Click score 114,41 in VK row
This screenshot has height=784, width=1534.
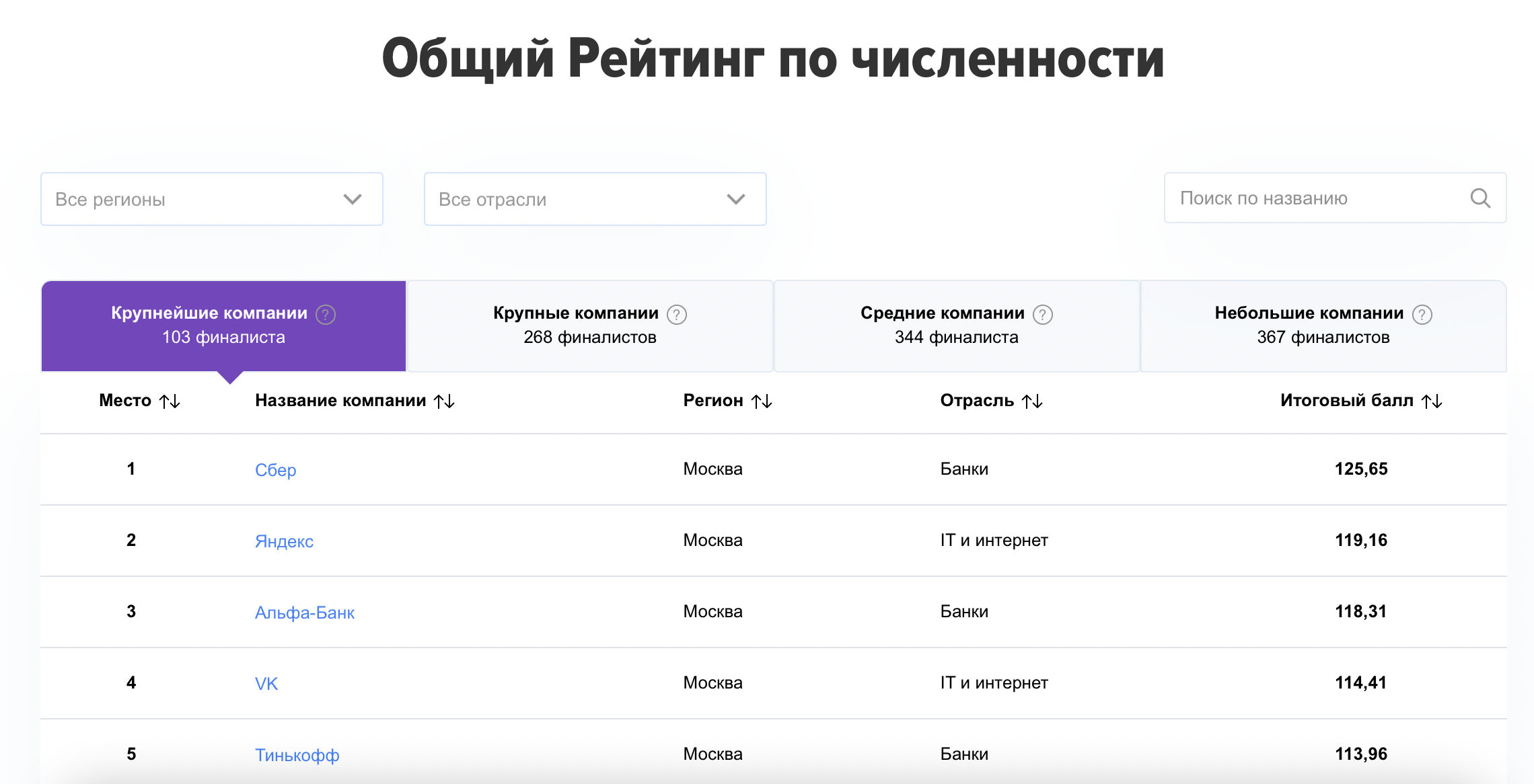point(1361,682)
